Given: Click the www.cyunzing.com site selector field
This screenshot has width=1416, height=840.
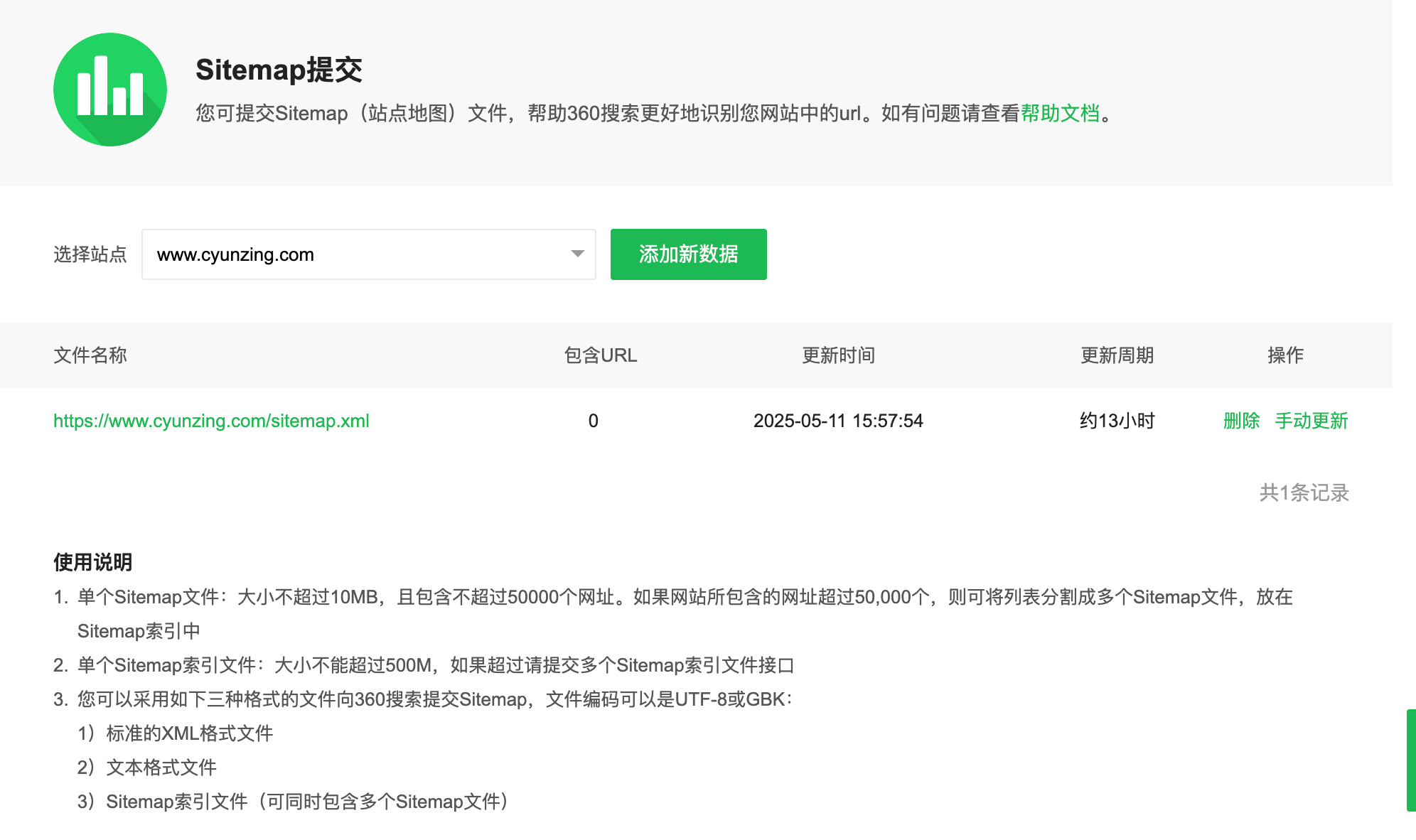Looking at the screenshot, I should 355,254.
